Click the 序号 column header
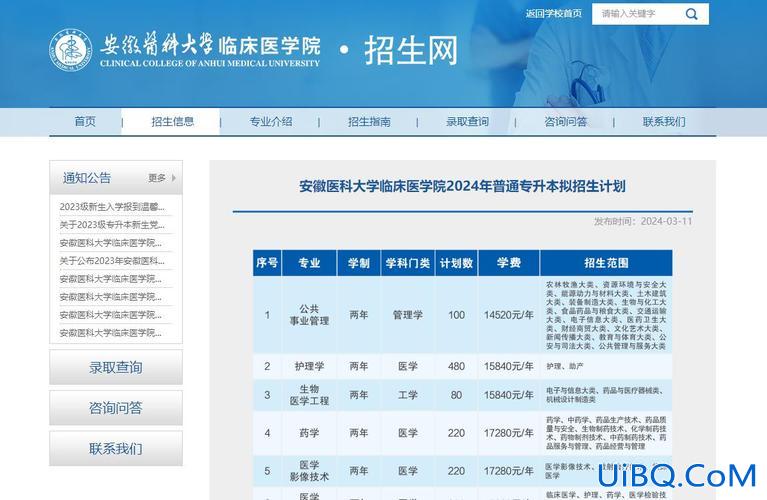Screen dimensions: 767x500 (x=267, y=263)
